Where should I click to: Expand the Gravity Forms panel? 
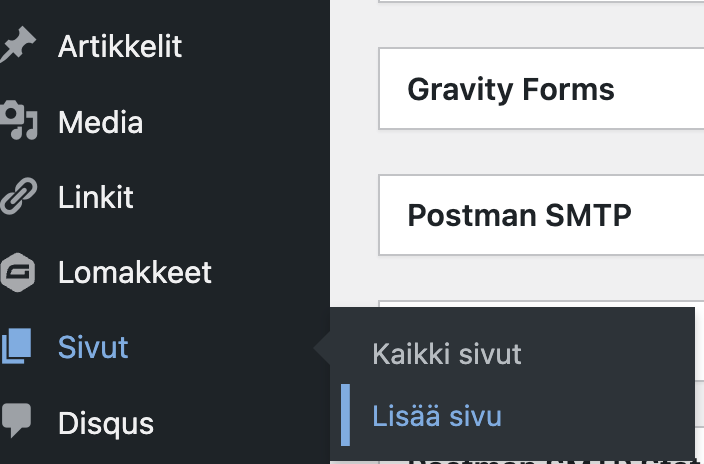(540, 90)
